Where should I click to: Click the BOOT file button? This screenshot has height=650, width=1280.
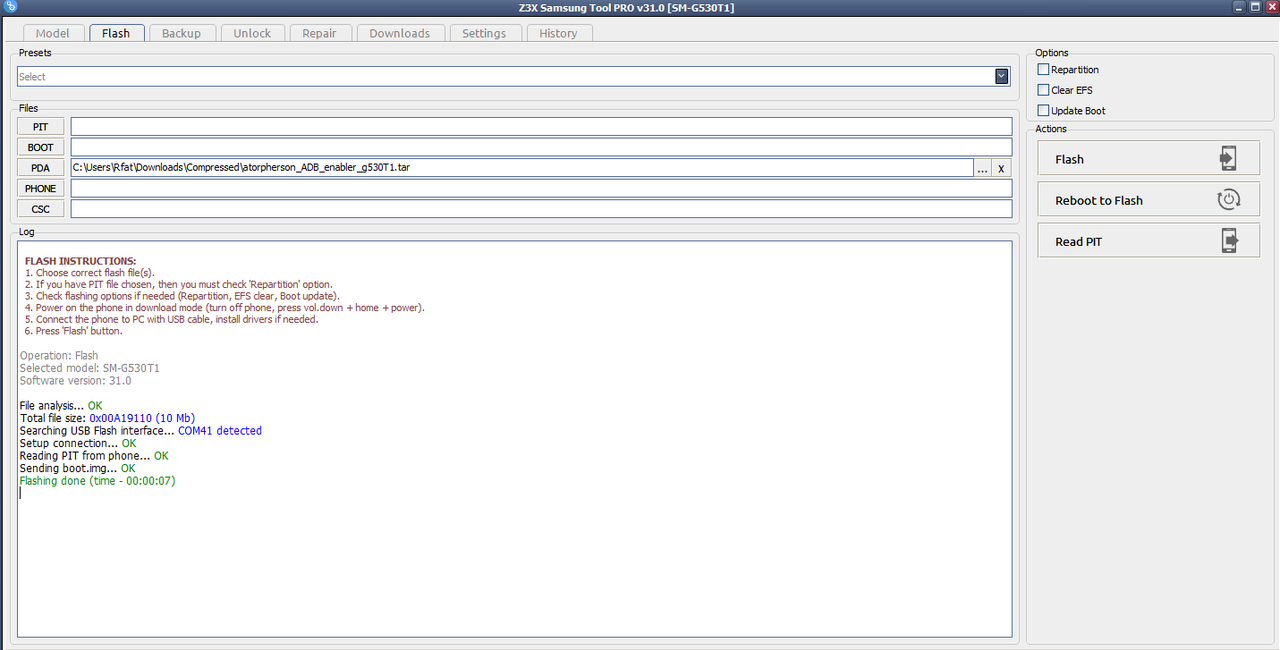point(40,147)
